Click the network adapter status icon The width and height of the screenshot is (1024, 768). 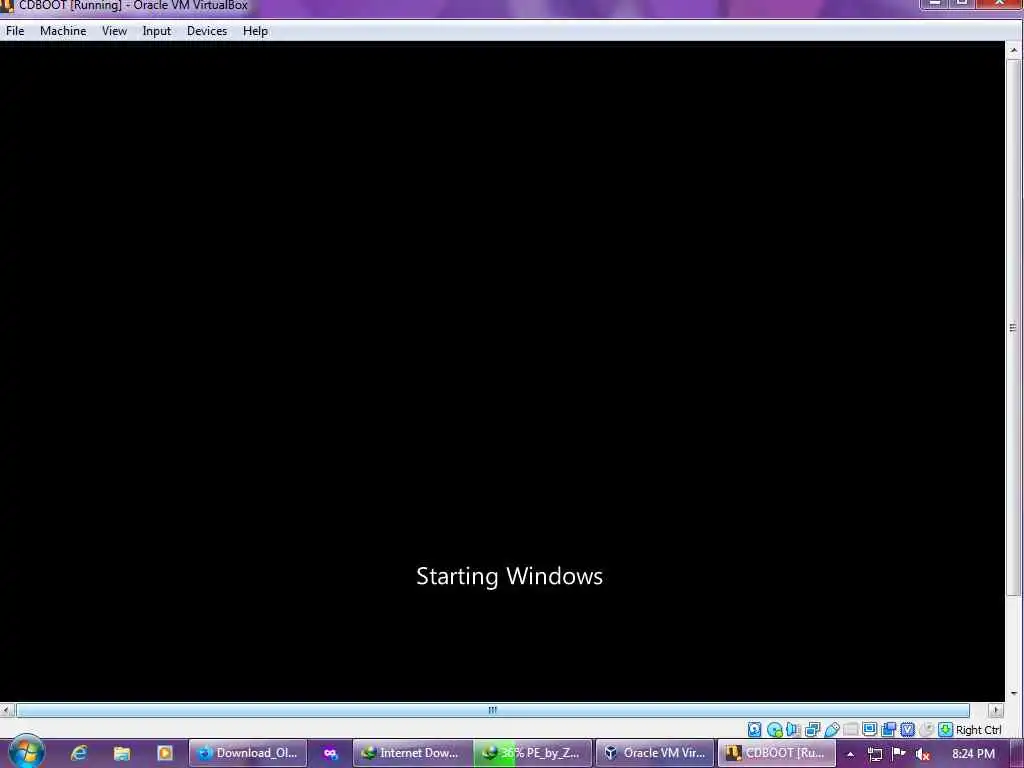click(x=812, y=729)
